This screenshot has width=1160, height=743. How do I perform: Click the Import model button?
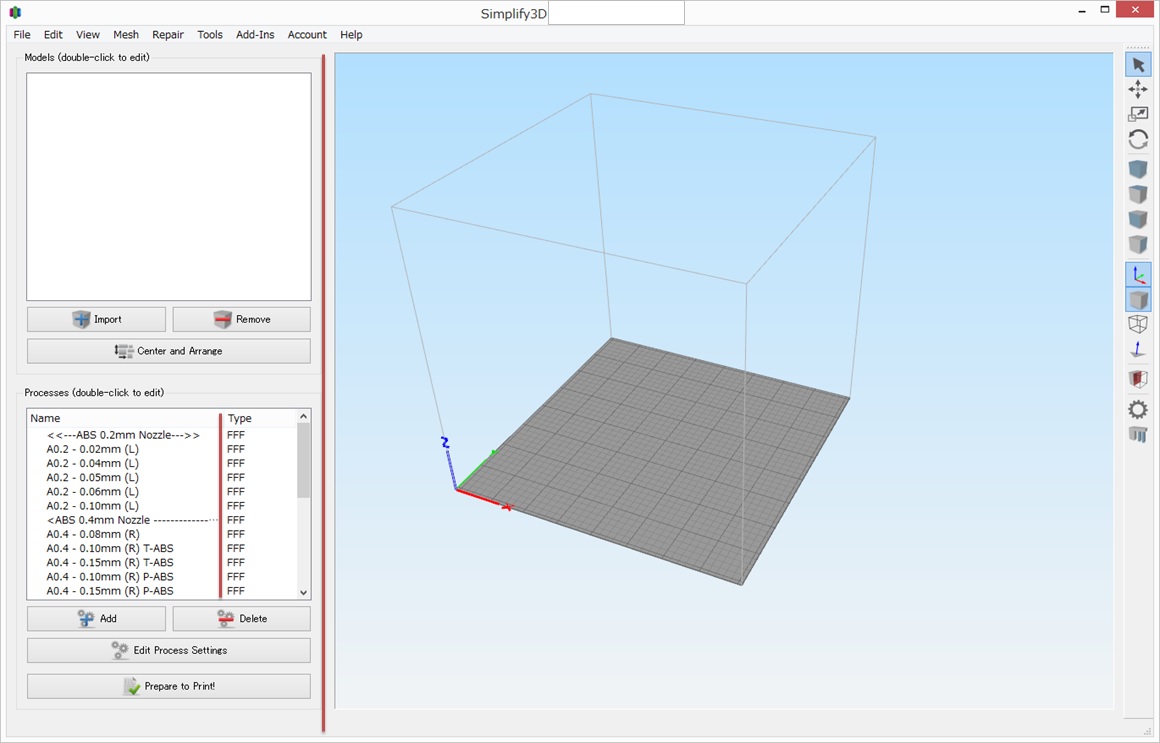96,320
